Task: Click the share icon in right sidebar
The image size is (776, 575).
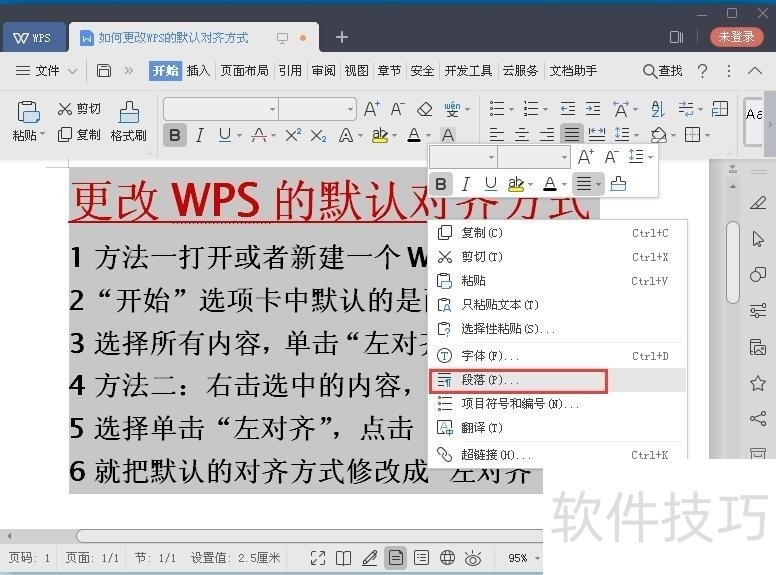Action: 758,419
